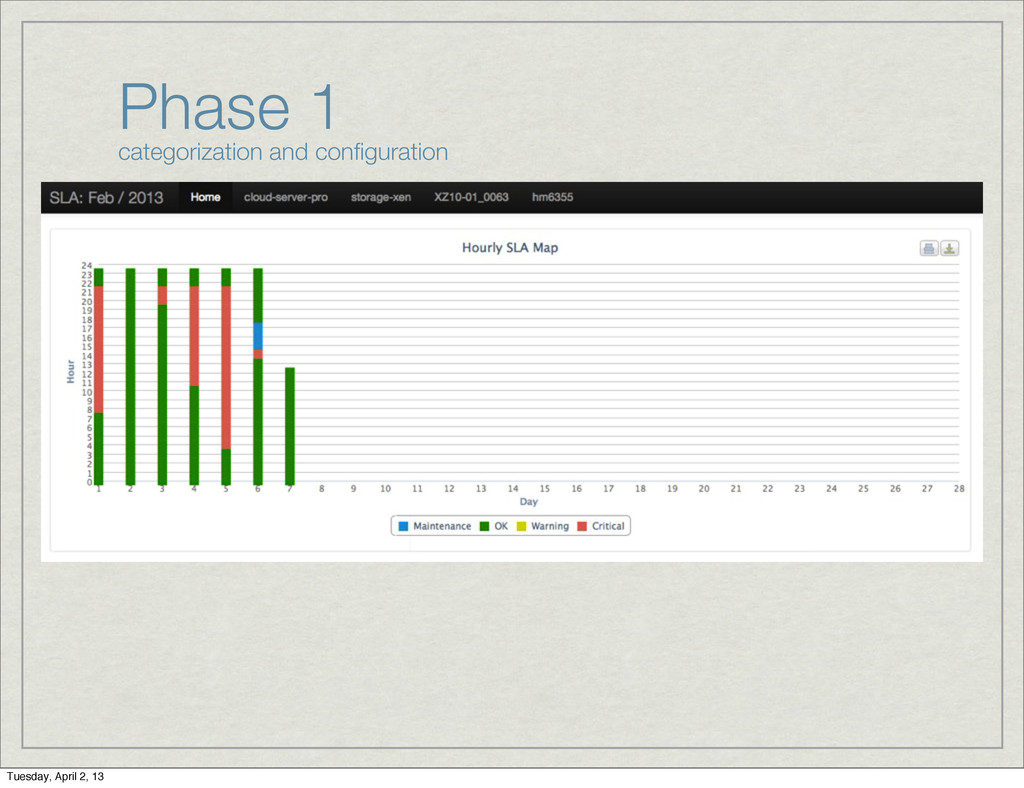
Task: Click the download chart icon
Action: pyautogui.click(x=950, y=248)
